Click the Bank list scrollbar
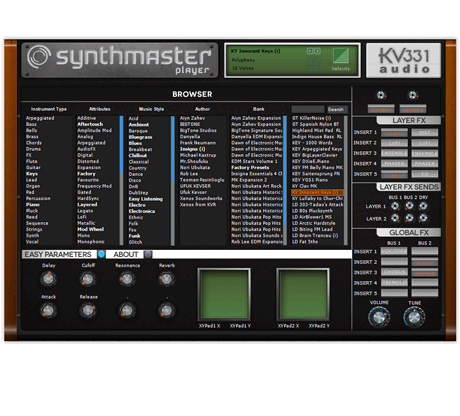This screenshot has width=460, height=416. [285, 180]
